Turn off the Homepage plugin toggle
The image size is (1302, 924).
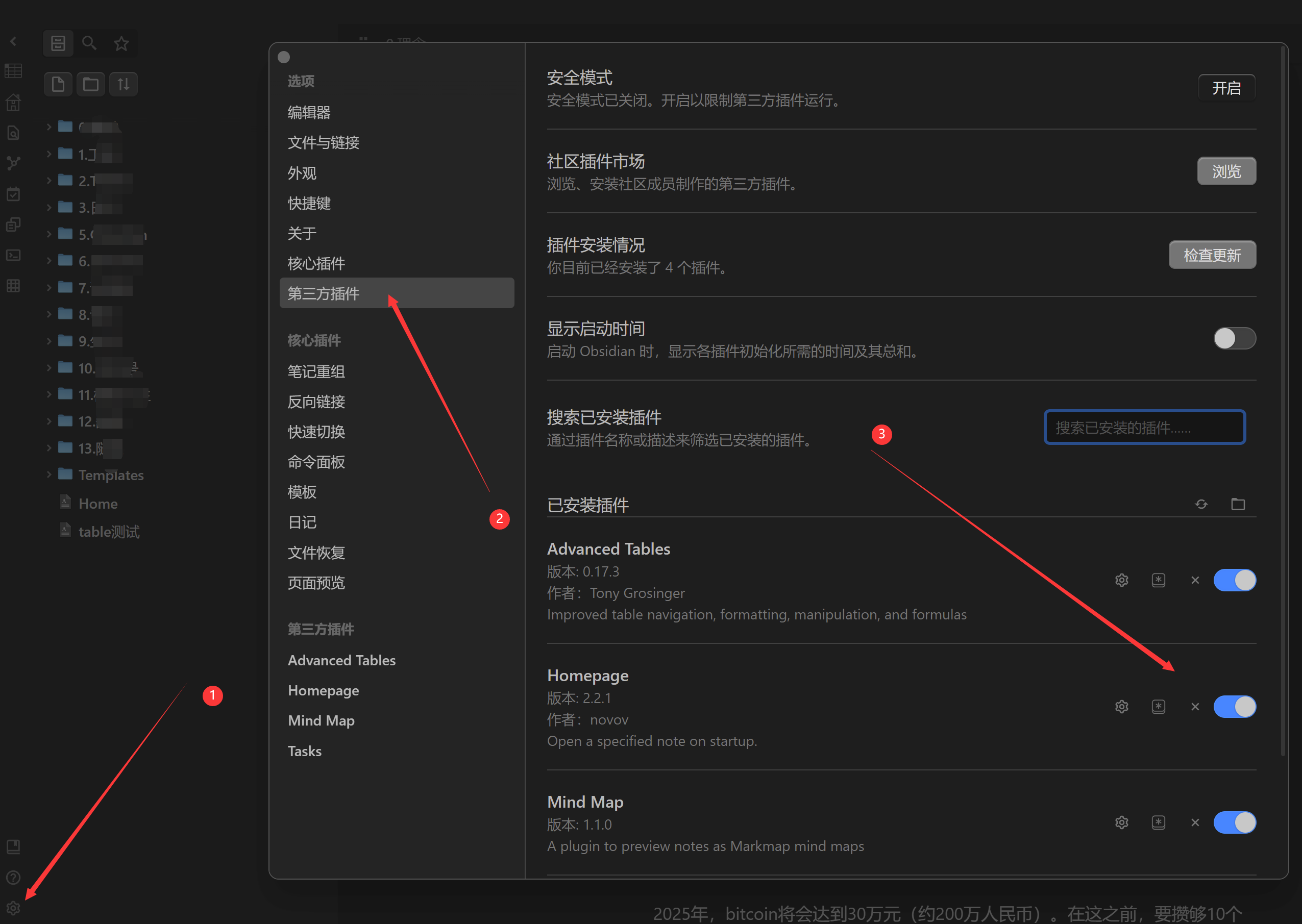[1234, 706]
